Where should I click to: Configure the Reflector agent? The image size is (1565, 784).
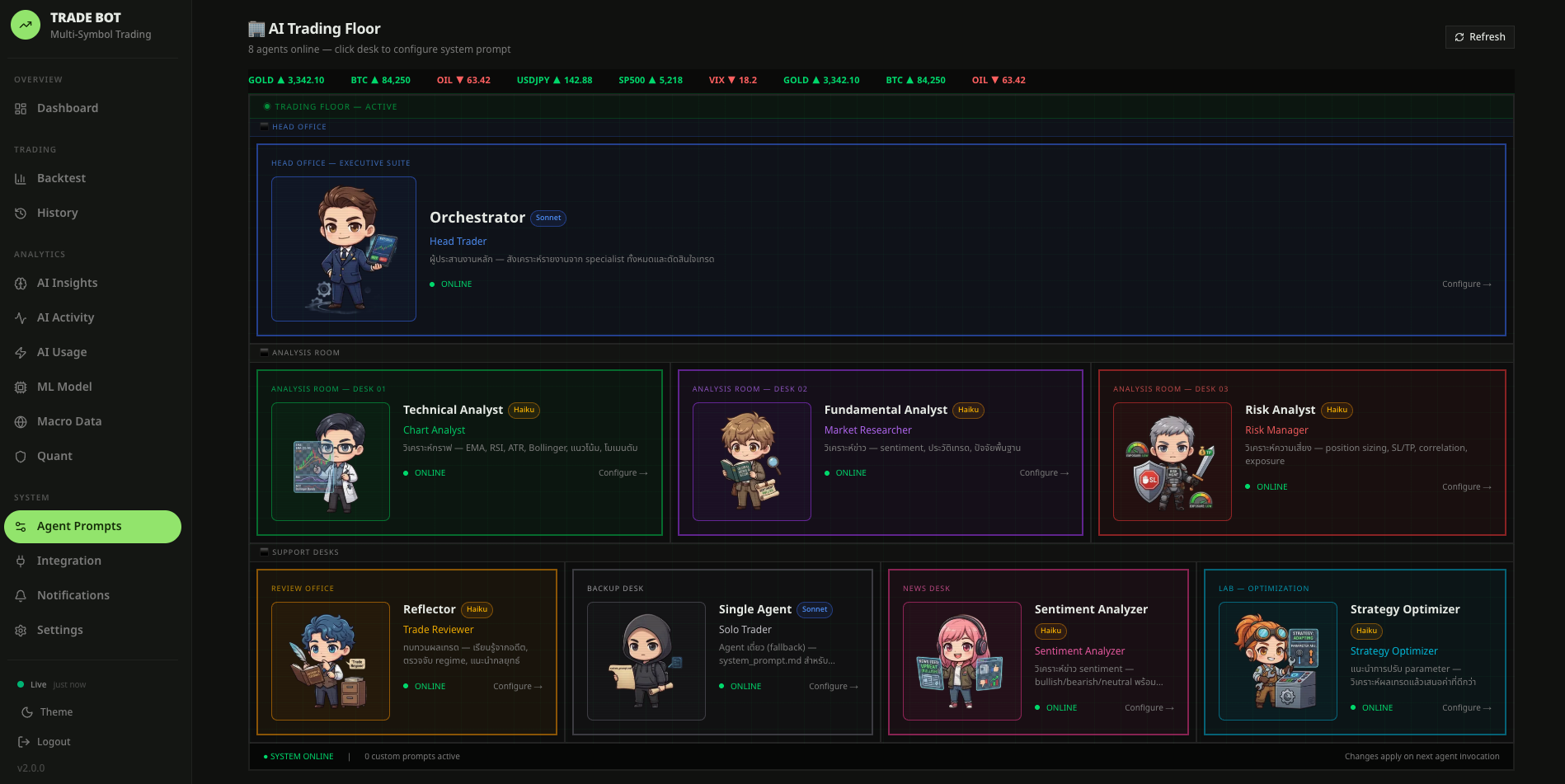(x=517, y=687)
